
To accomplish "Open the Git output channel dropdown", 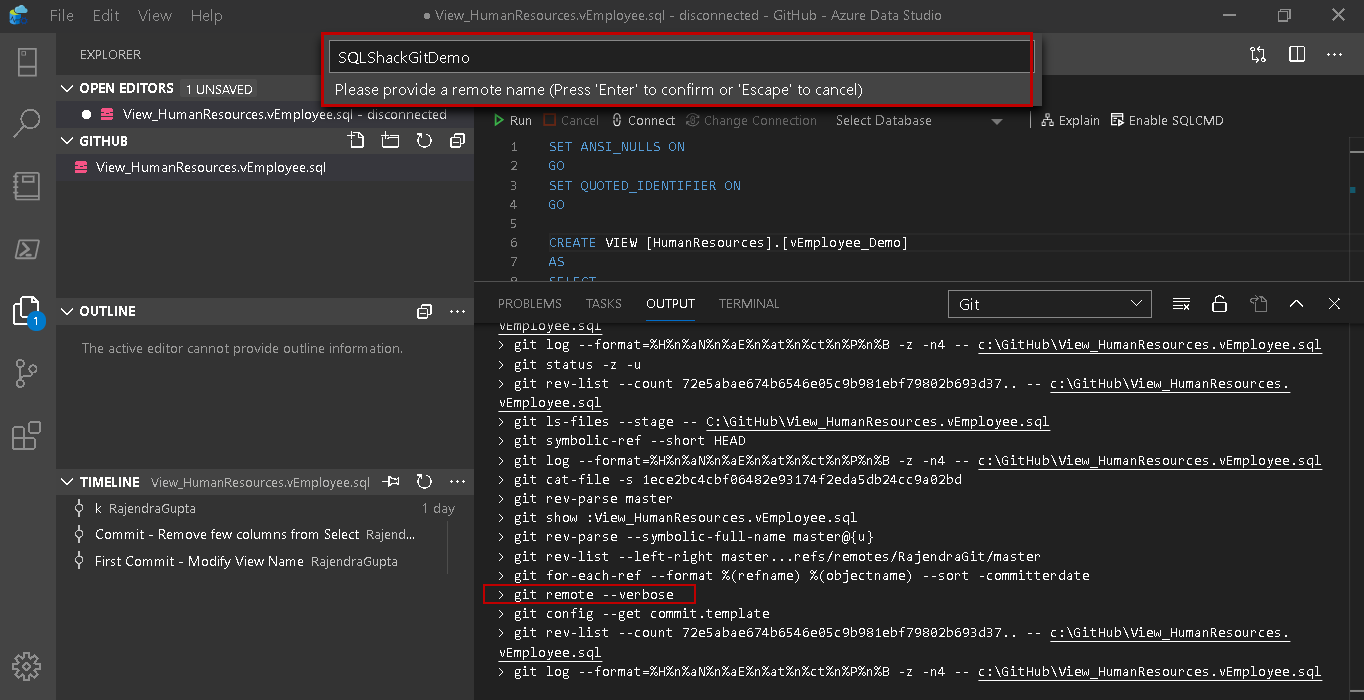I will 1049,304.
